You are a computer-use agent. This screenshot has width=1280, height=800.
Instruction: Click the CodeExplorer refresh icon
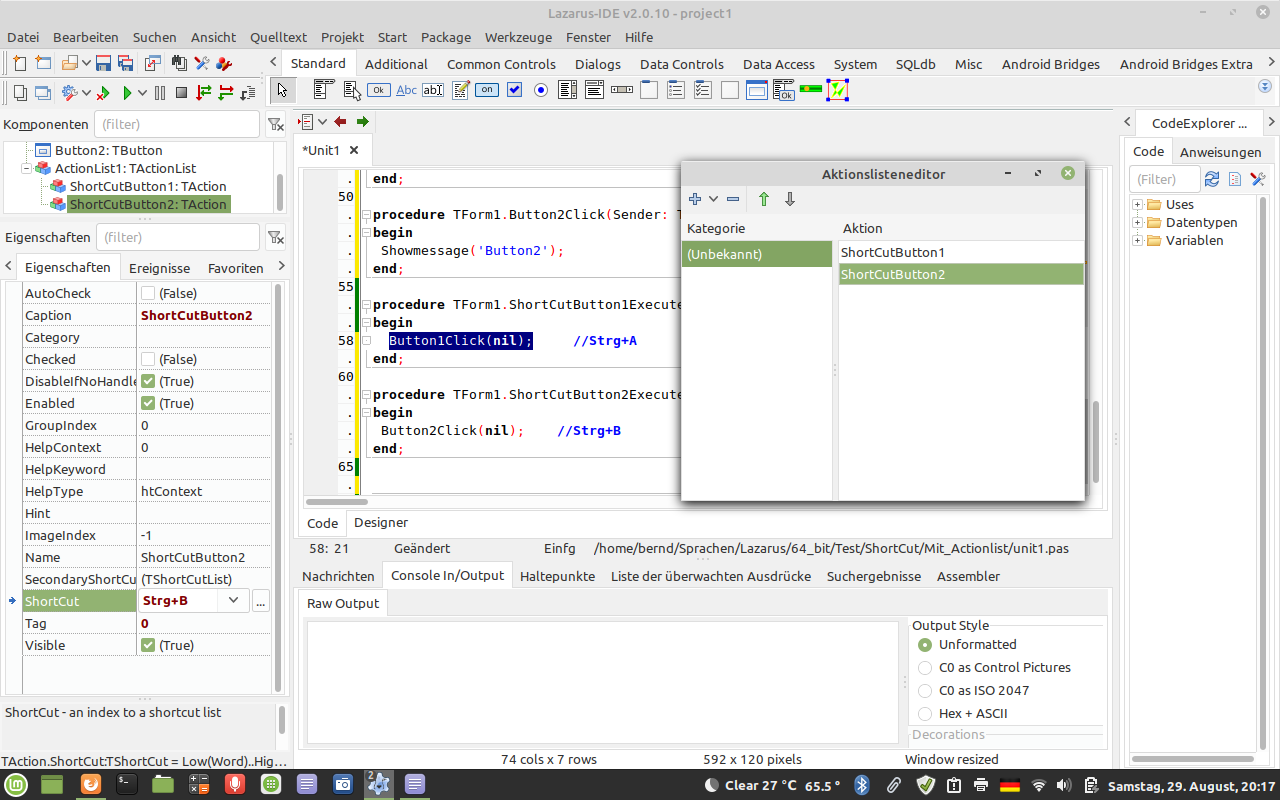click(1212, 179)
